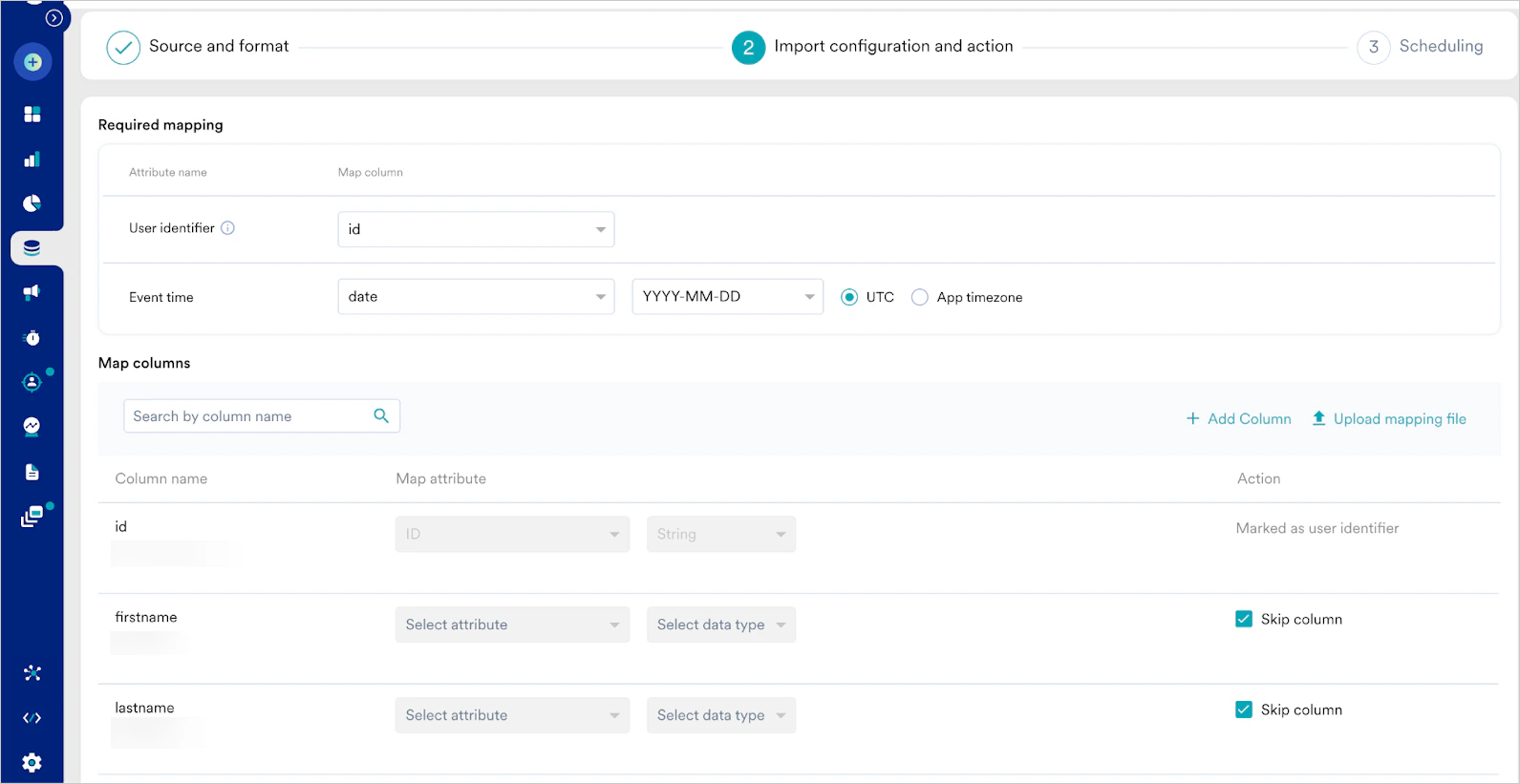This screenshot has width=1520, height=784.
Task: Click the Column name header
Action: (x=161, y=478)
